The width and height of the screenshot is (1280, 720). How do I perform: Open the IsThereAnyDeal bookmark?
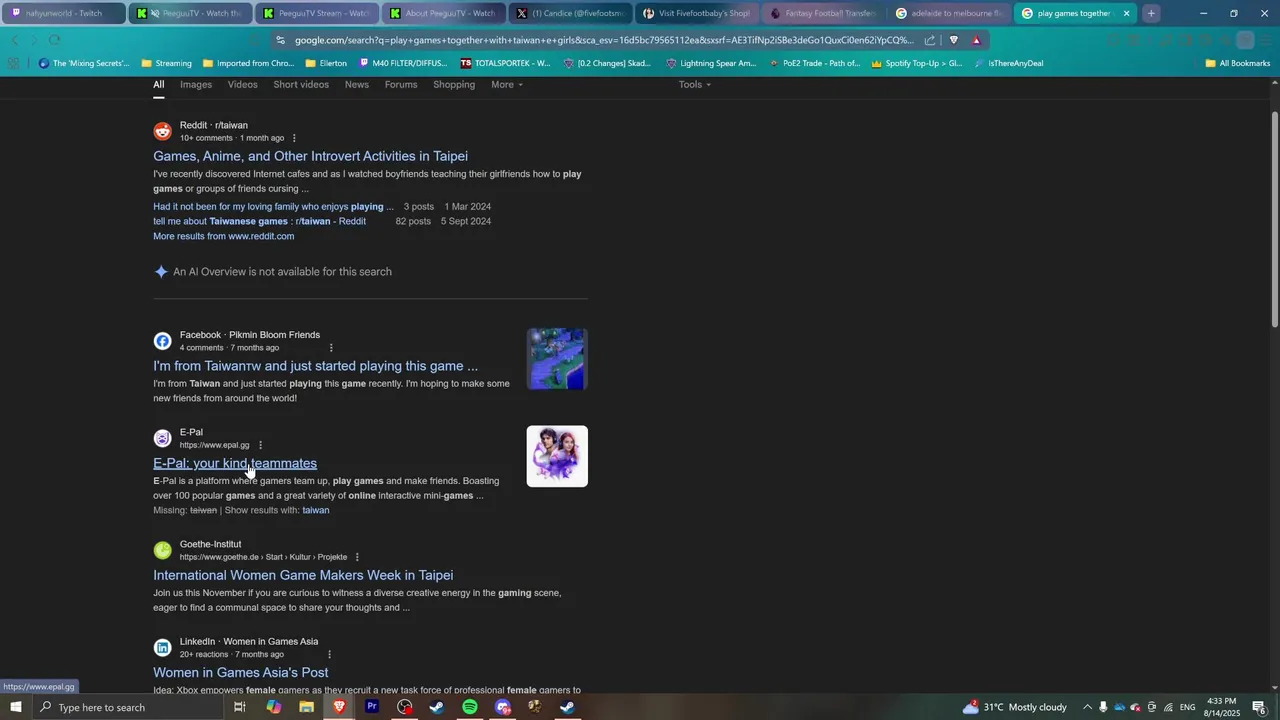(1009, 63)
